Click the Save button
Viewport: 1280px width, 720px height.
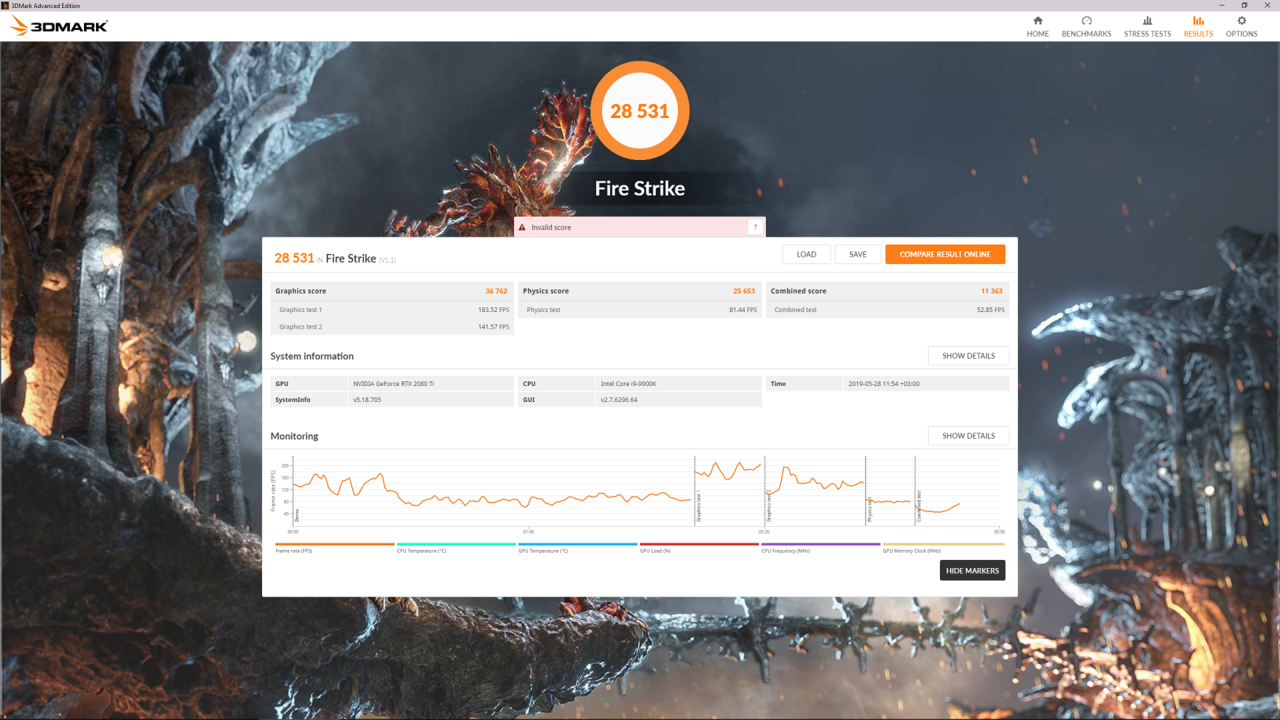point(858,254)
